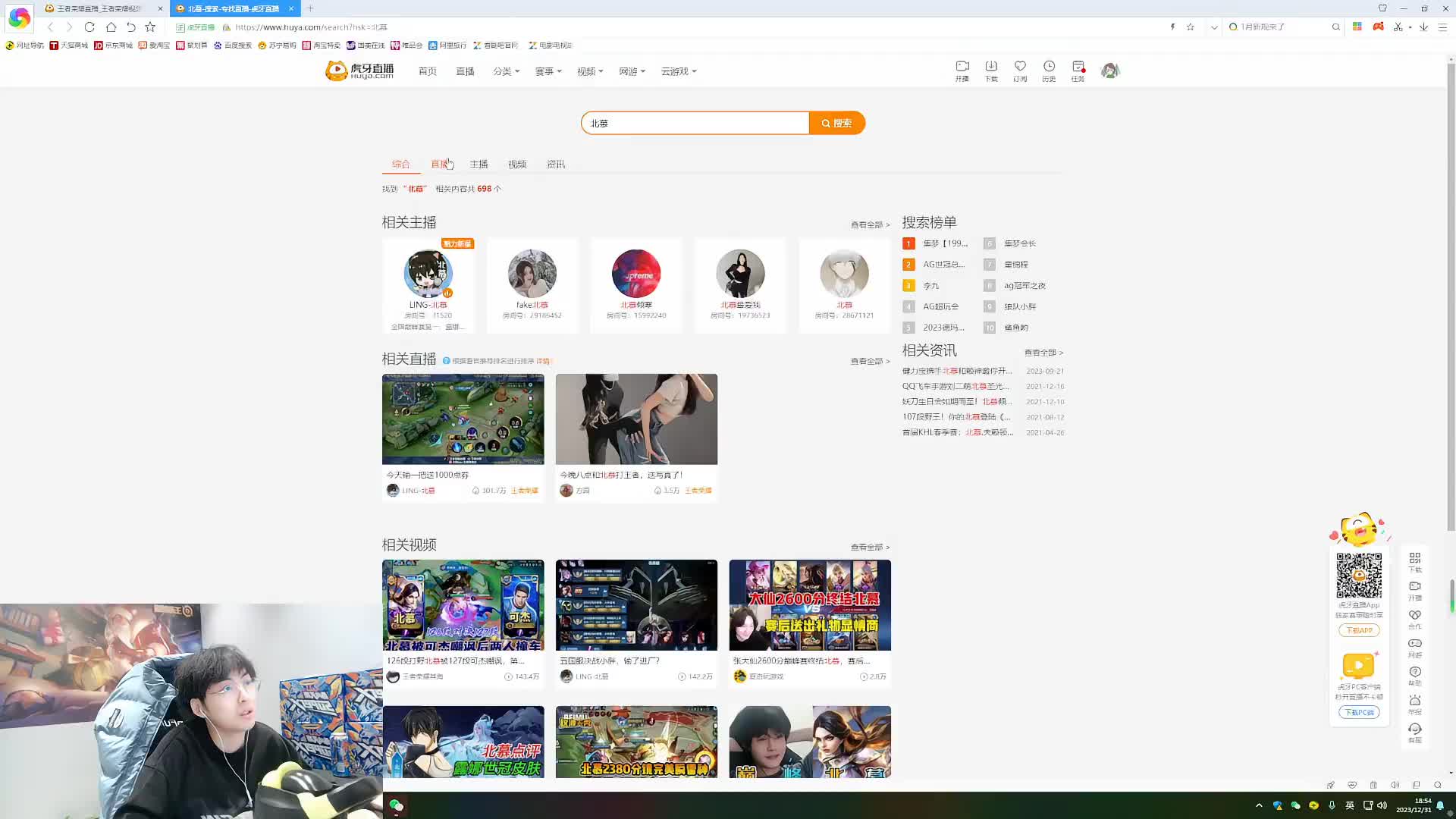Viewport: 1456px width, 819px height.
Task: Open watch history via the 历史 clock icon
Action: pos(1049,71)
